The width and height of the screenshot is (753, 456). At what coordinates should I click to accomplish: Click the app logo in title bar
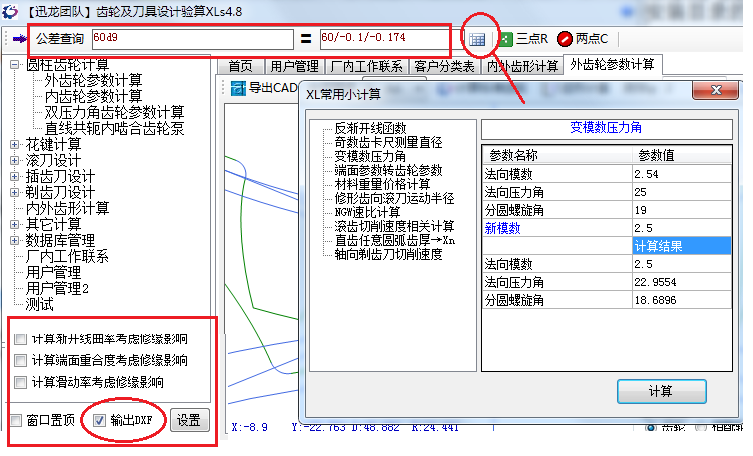click(x=10, y=12)
